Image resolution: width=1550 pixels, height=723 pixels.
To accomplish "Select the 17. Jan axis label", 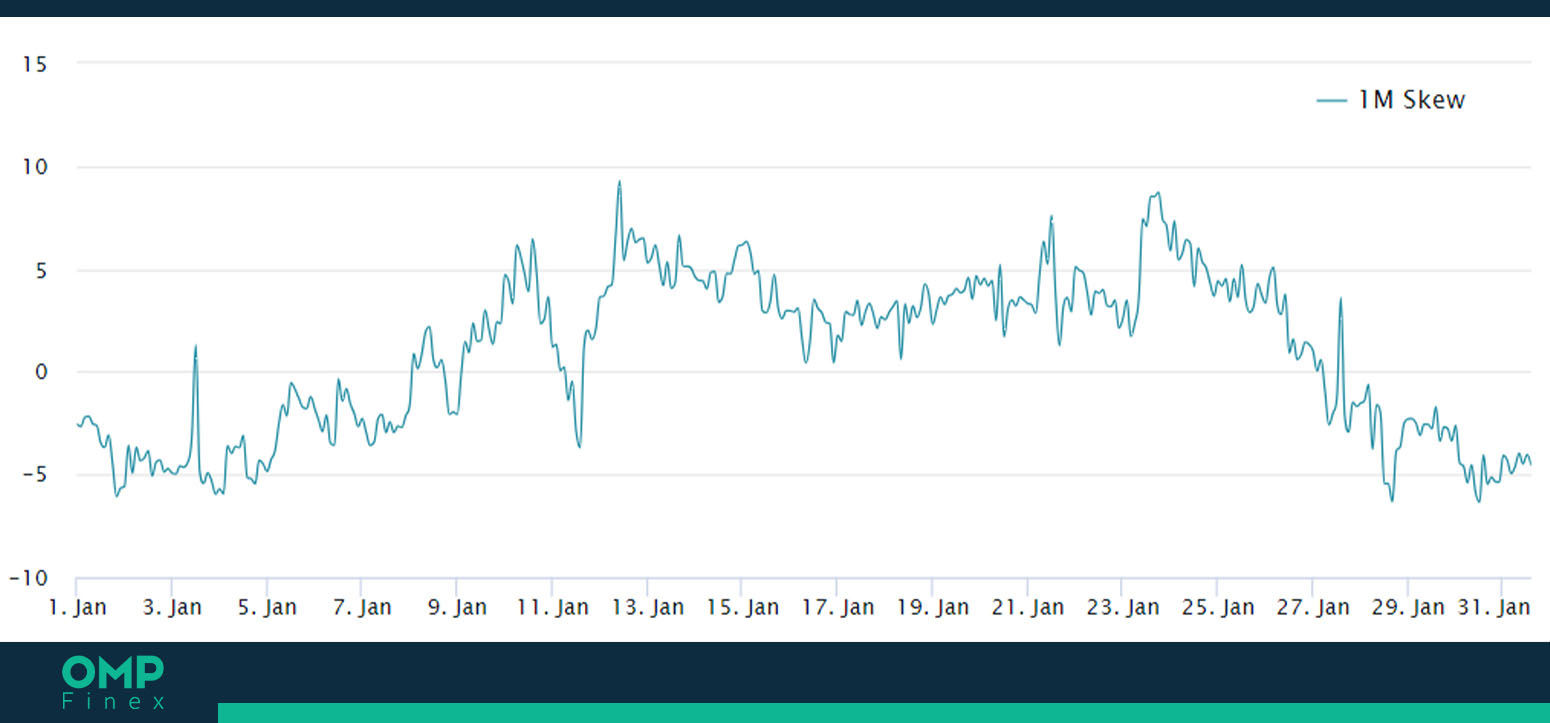I will tap(836, 607).
